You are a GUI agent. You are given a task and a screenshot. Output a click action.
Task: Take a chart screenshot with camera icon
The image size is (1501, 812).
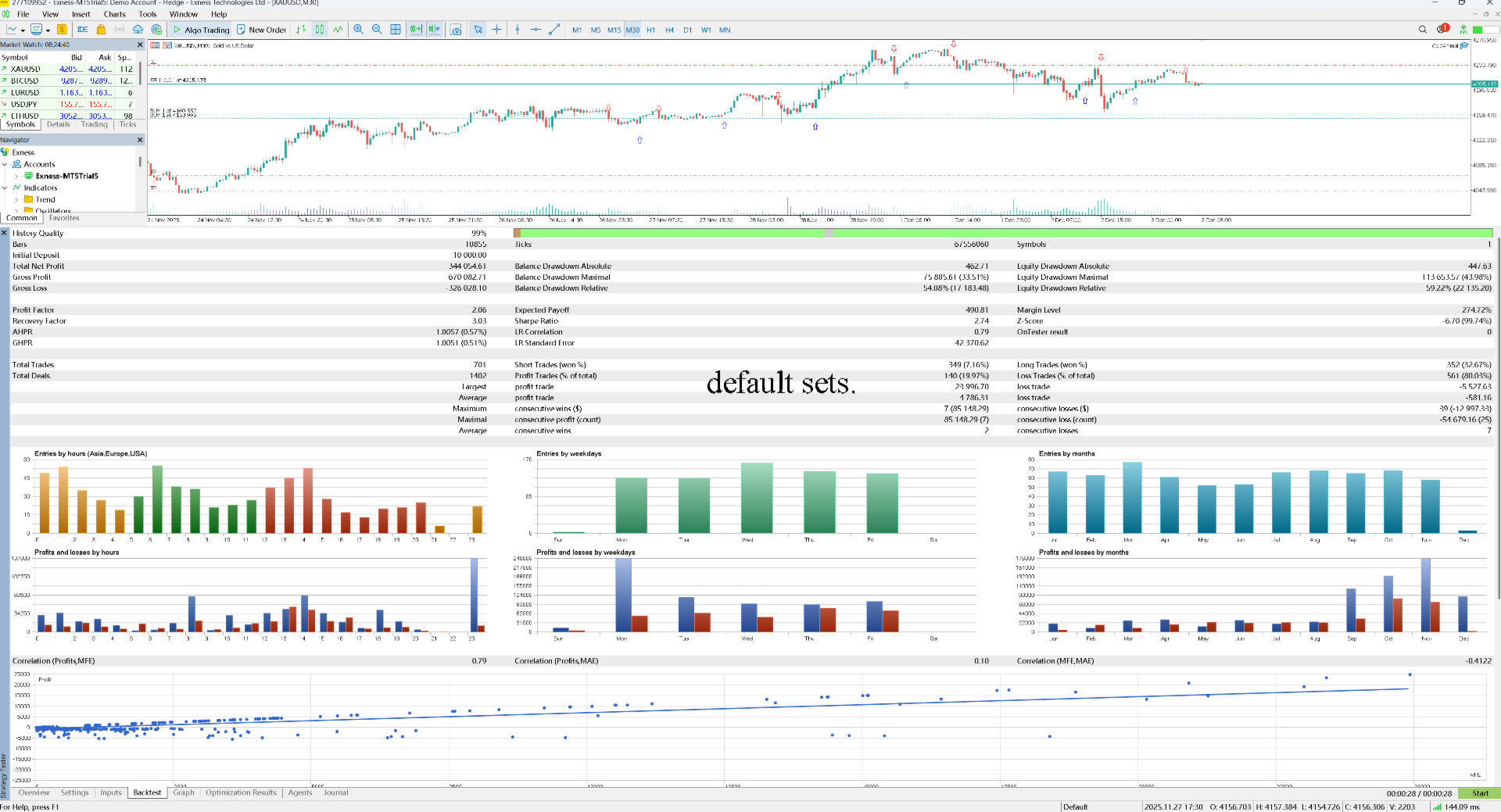coord(456,30)
